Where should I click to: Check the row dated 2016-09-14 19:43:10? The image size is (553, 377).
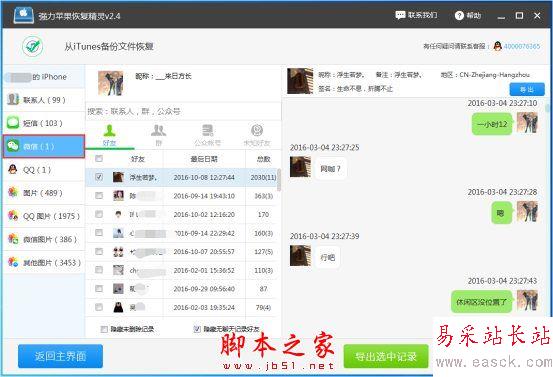pyautogui.click(x=99, y=196)
